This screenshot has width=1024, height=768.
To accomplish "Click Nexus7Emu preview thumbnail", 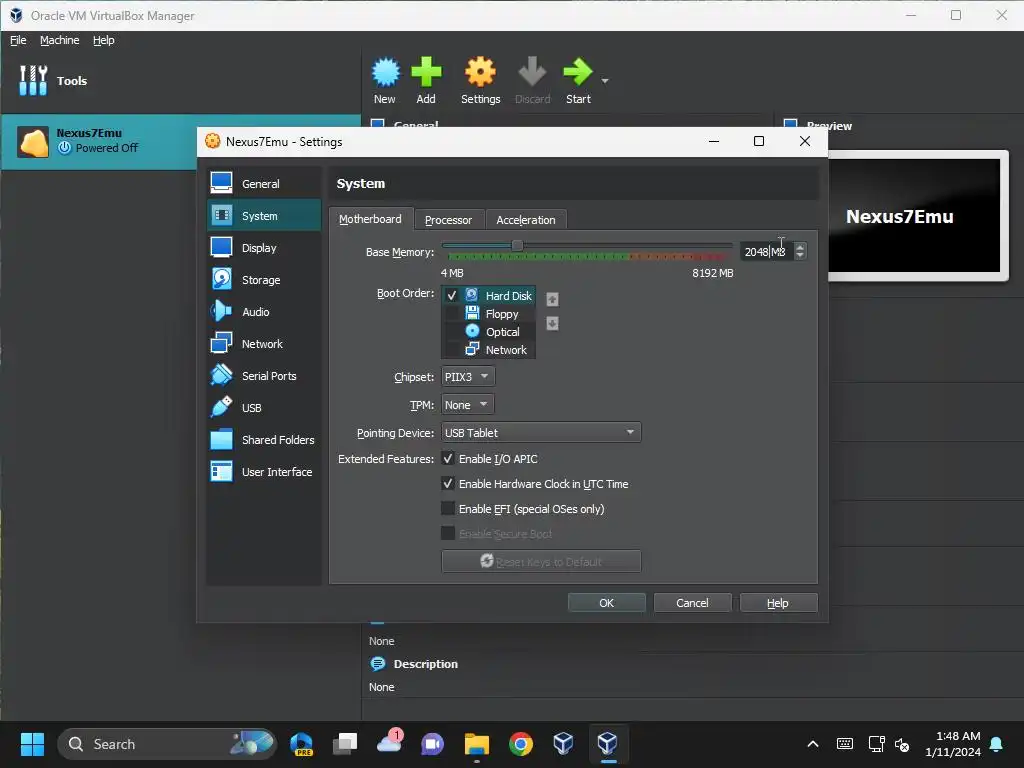I will 914,216.
